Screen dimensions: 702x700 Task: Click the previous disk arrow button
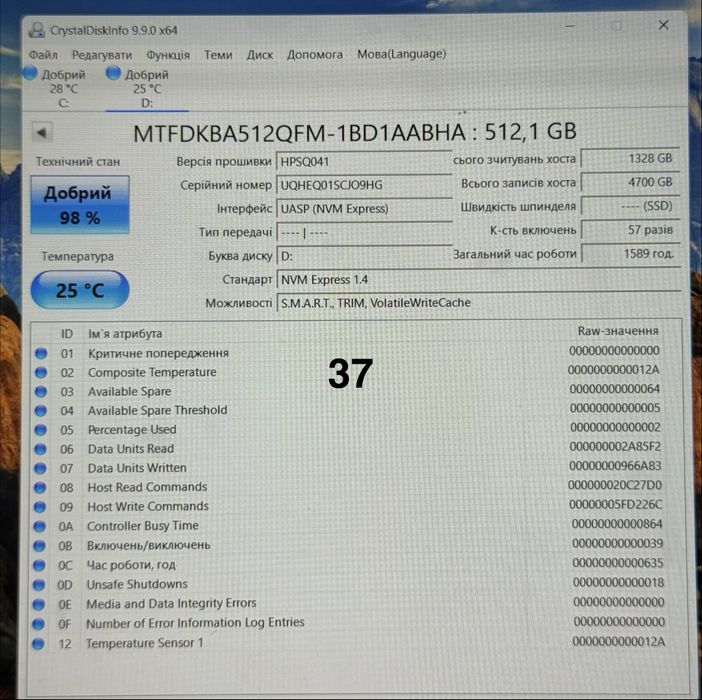coord(42,133)
